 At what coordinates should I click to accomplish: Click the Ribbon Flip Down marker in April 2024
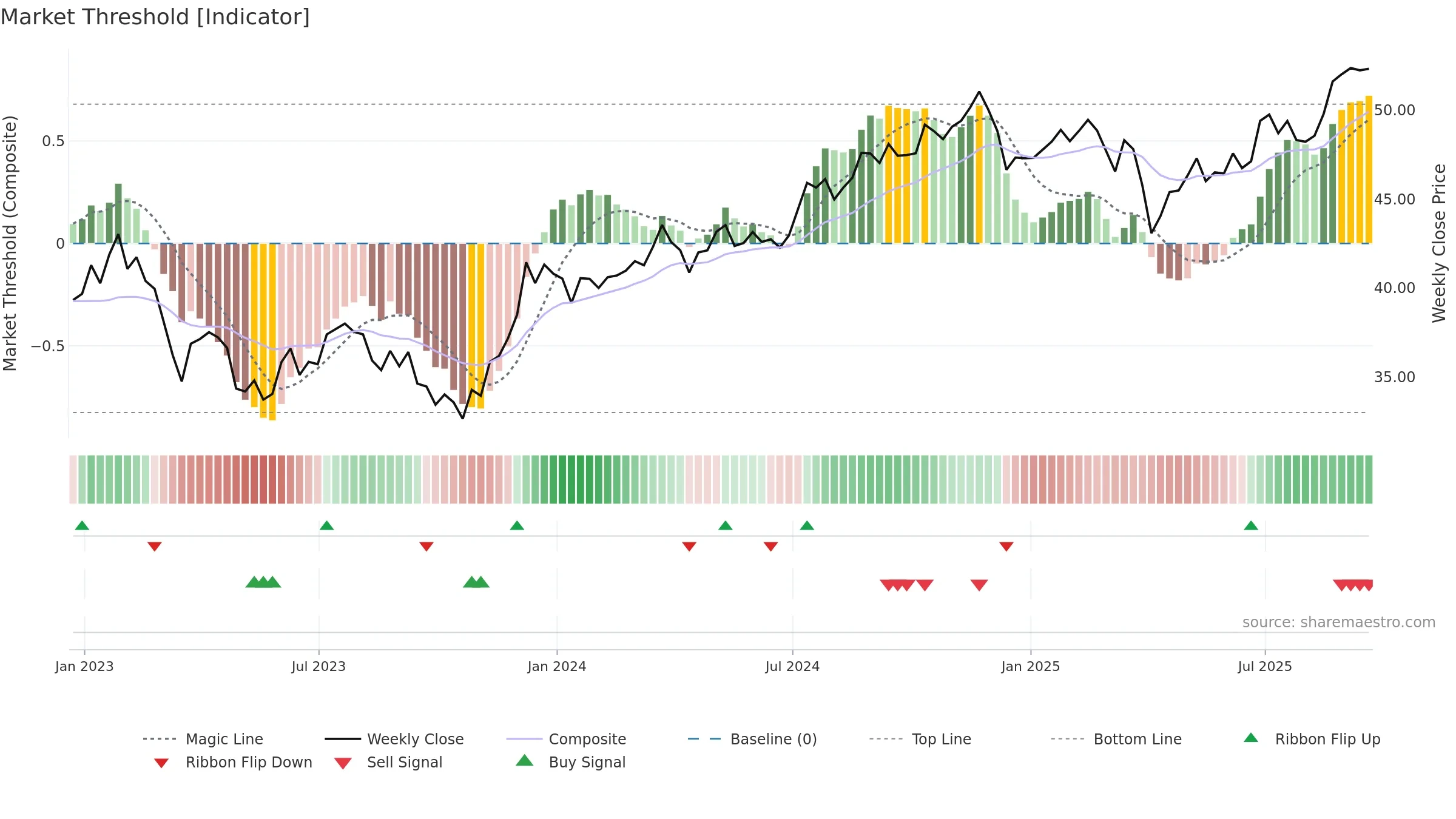pos(689,547)
